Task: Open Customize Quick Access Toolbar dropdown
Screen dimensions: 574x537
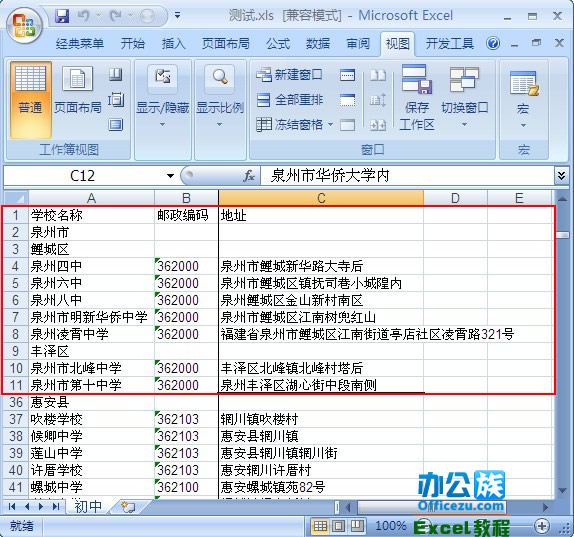Action: pyautogui.click(x=178, y=16)
